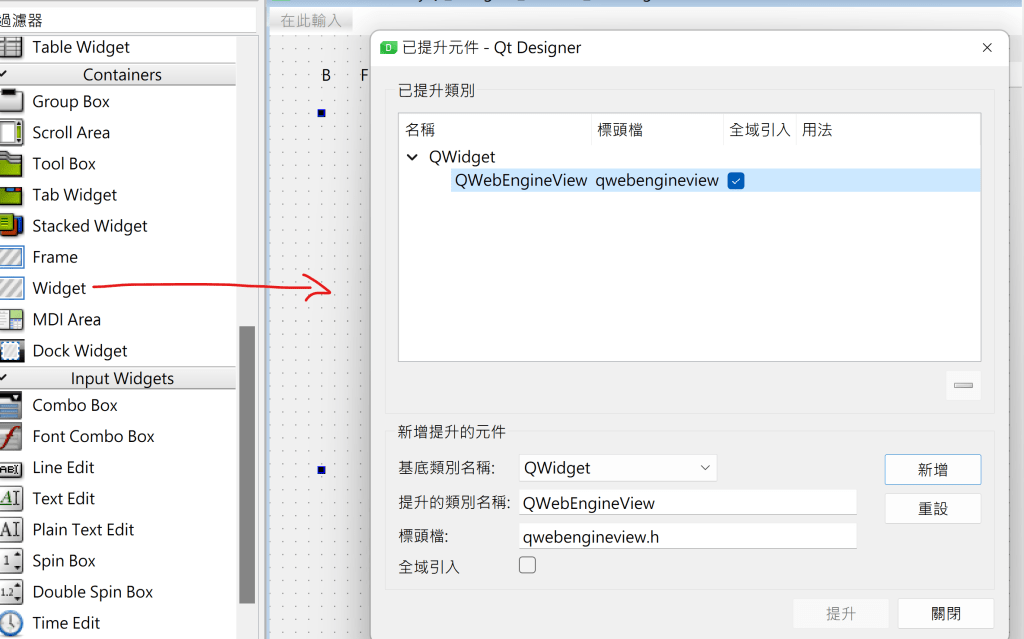Collapse the Input Widgets category header
Image resolution: width=1024 pixels, height=639 pixels.
(121, 379)
